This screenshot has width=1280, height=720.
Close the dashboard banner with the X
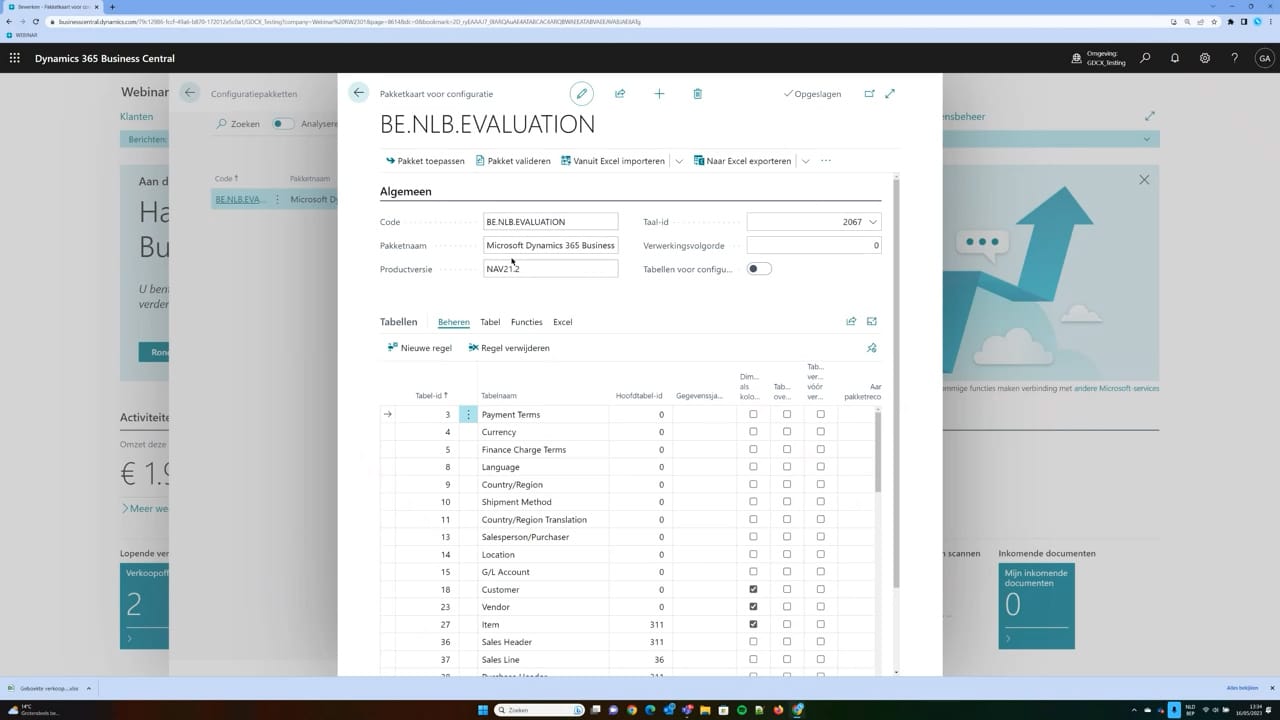click(1144, 180)
